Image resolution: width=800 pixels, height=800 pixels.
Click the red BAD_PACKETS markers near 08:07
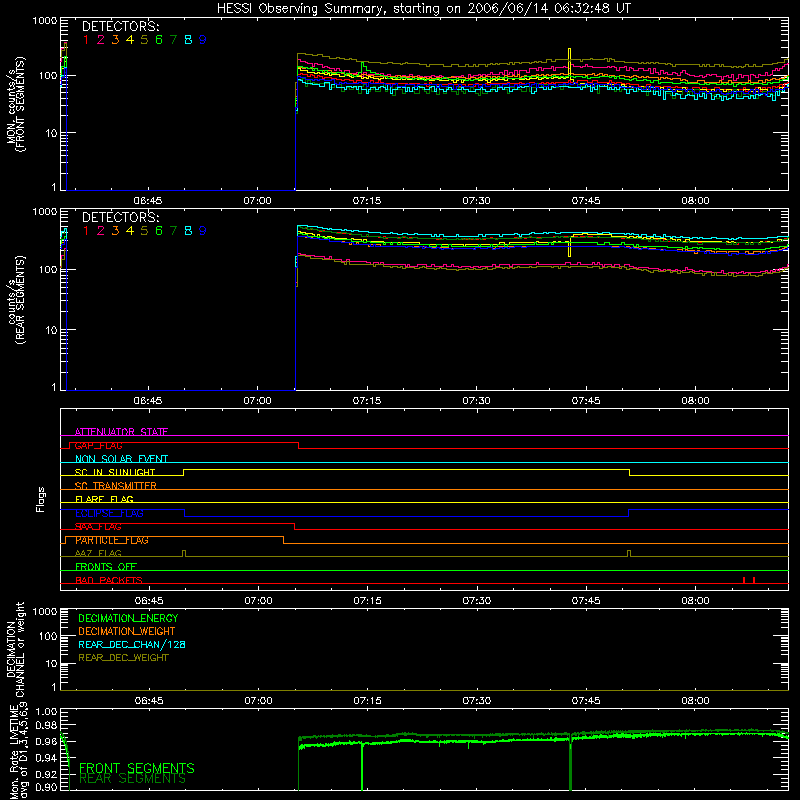pos(748,580)
